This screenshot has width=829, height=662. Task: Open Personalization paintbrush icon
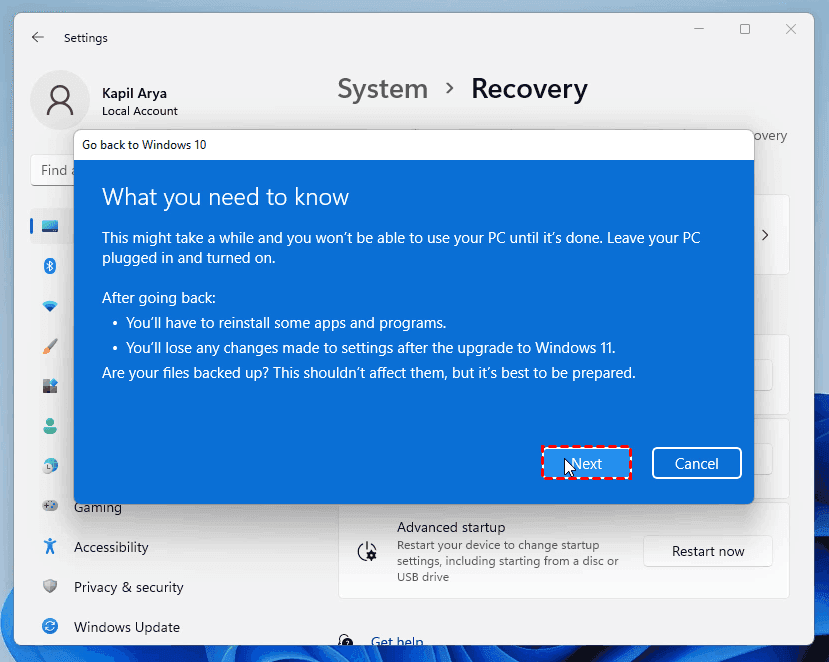point(50,346)
